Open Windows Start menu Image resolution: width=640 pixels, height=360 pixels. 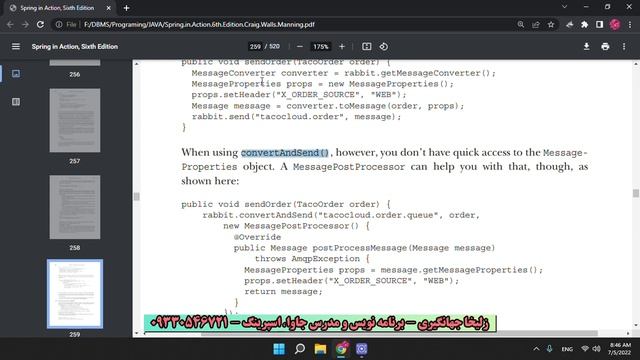coord(279,349)
